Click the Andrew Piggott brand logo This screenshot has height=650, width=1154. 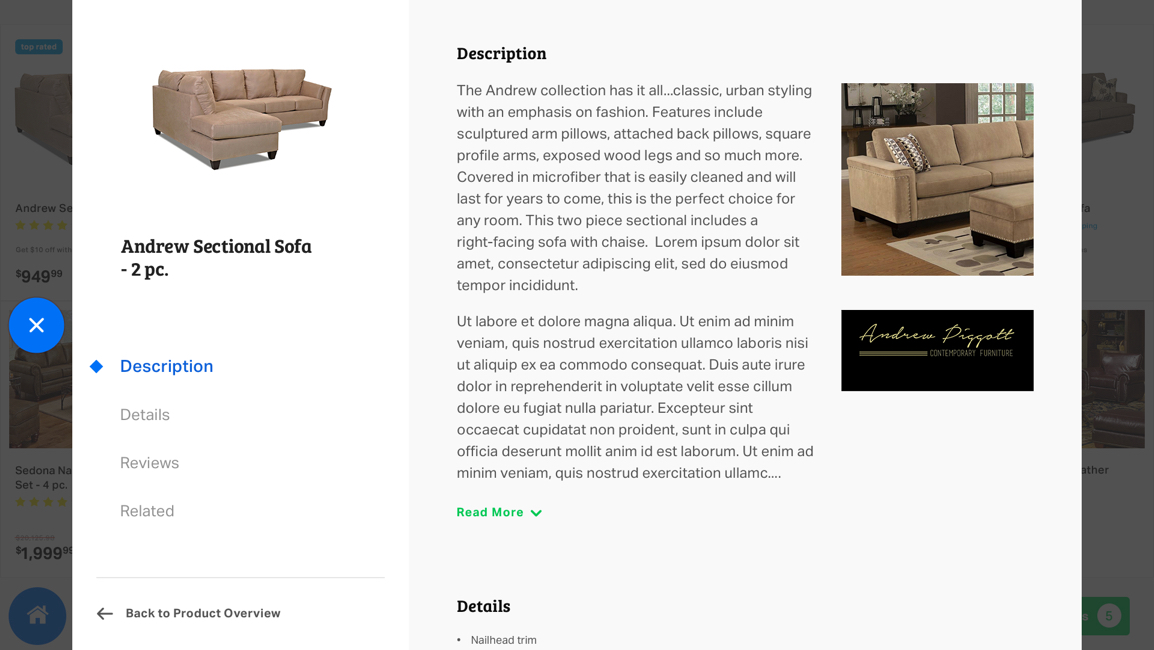pyautogui.click(x=937, y=350)
